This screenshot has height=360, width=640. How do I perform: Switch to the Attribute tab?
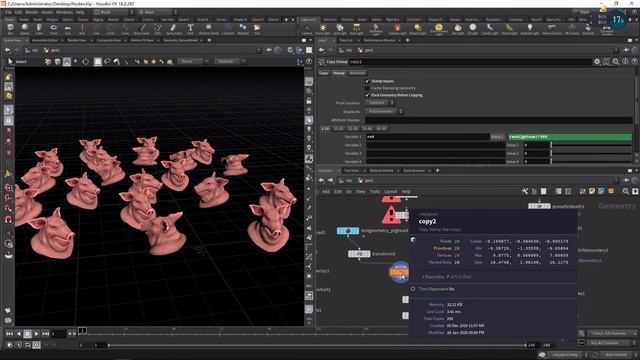357,73
